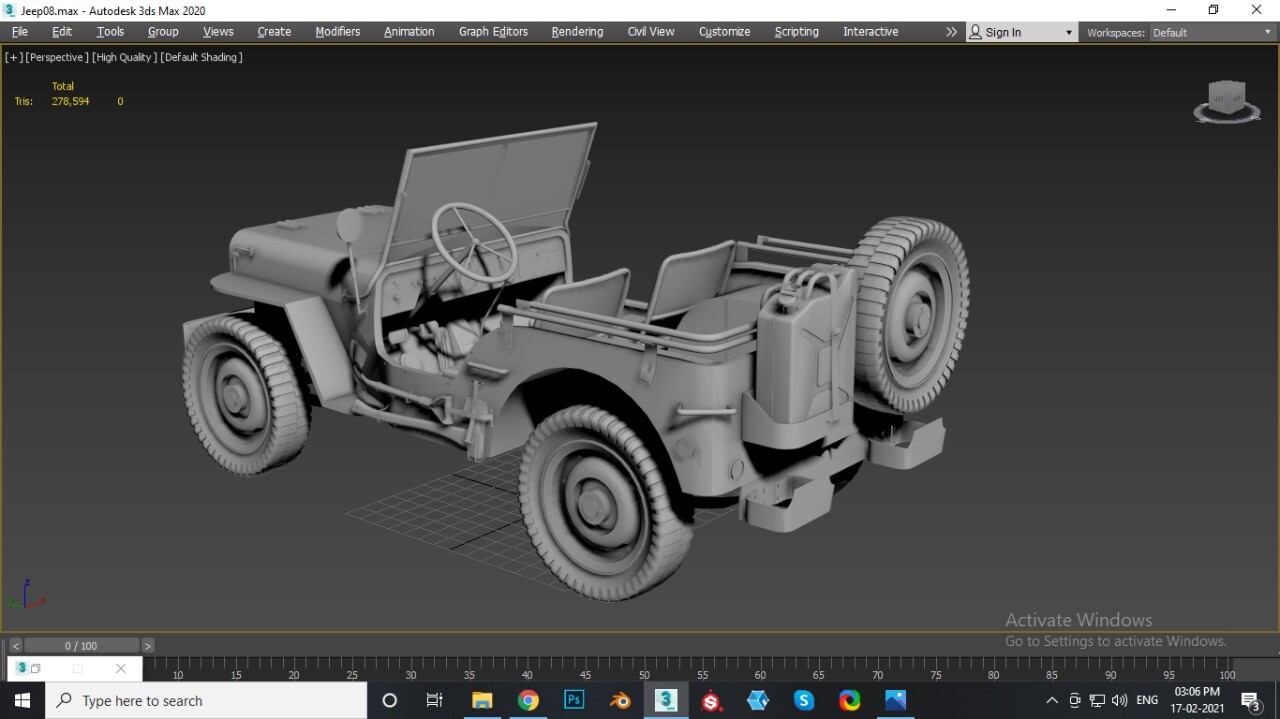Open the [Default Shading] viewport label menu

tap(202, 57)
